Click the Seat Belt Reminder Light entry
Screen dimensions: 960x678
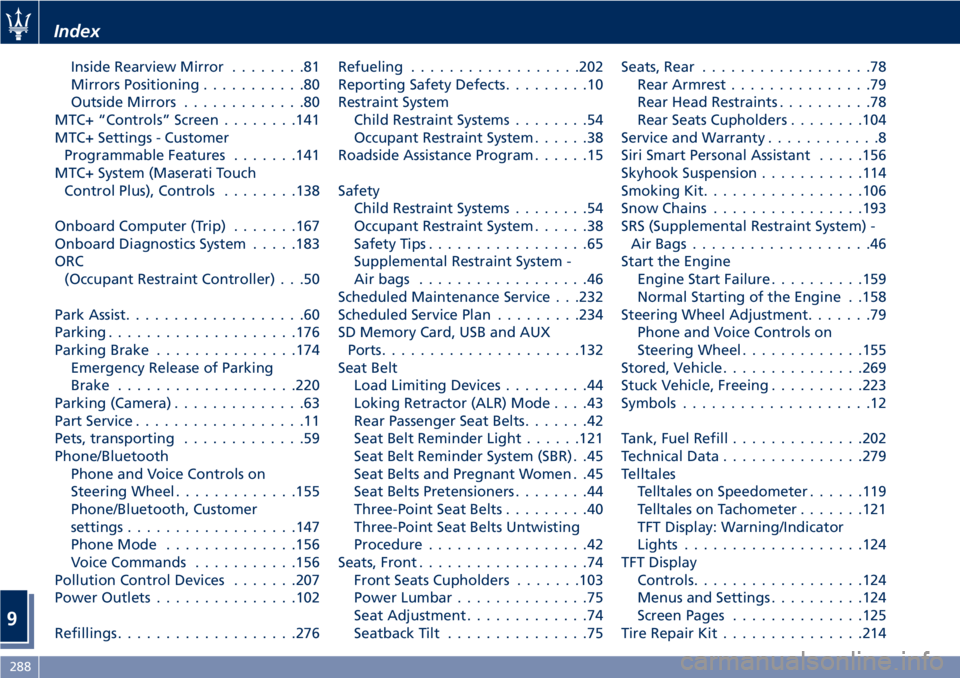[478, 439]
